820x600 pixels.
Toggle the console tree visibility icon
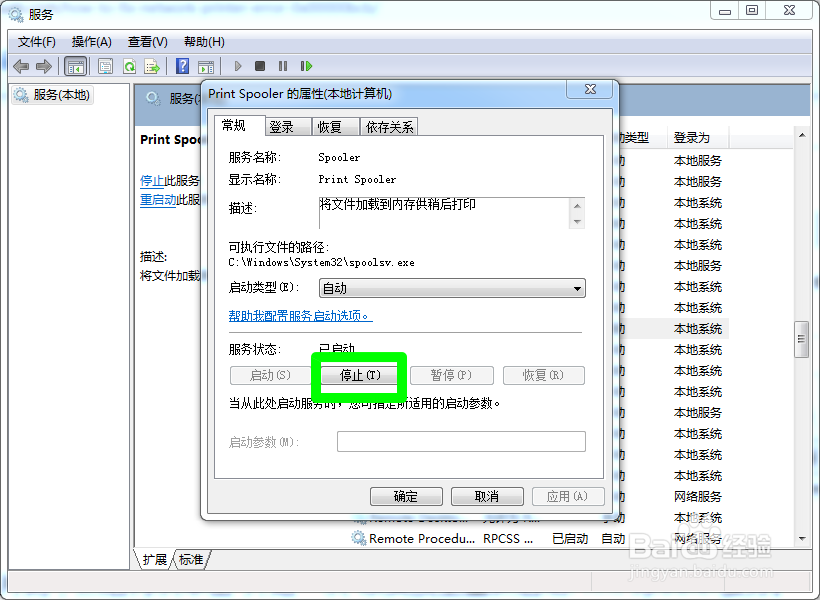[75, 66]
